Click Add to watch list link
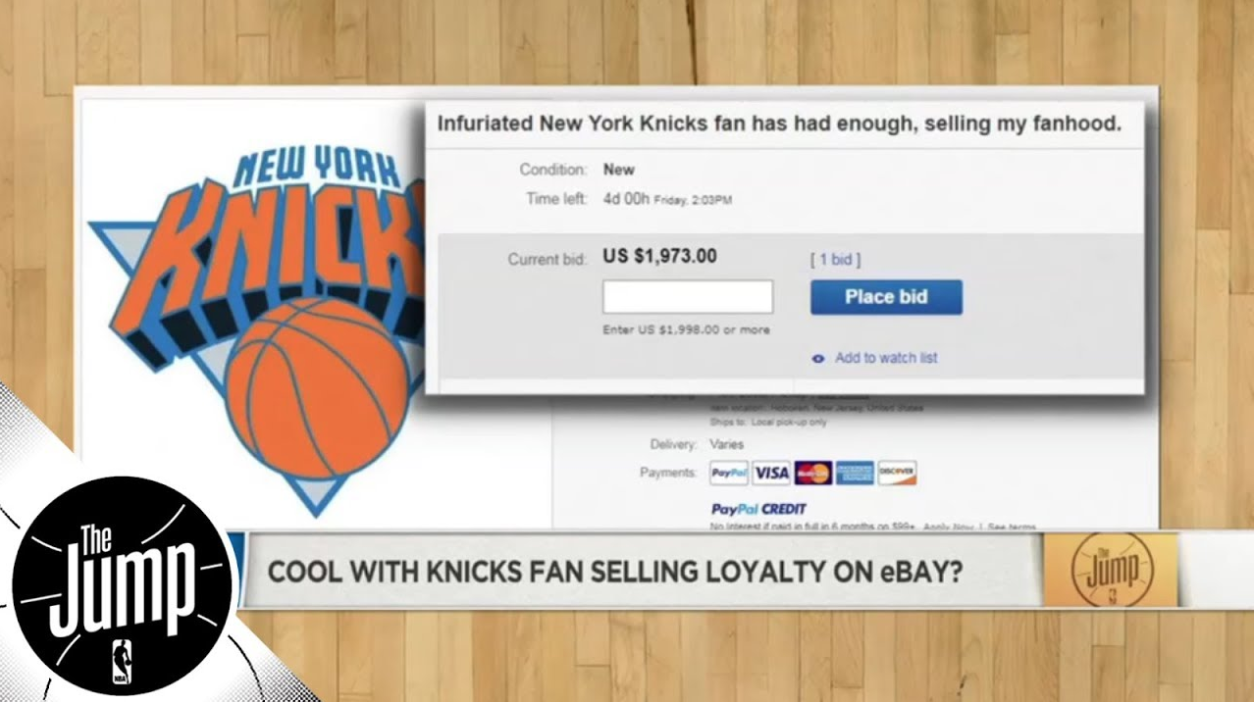Image resolution: width=1254 pixels, height=702 pixels. tap(886, 358)
